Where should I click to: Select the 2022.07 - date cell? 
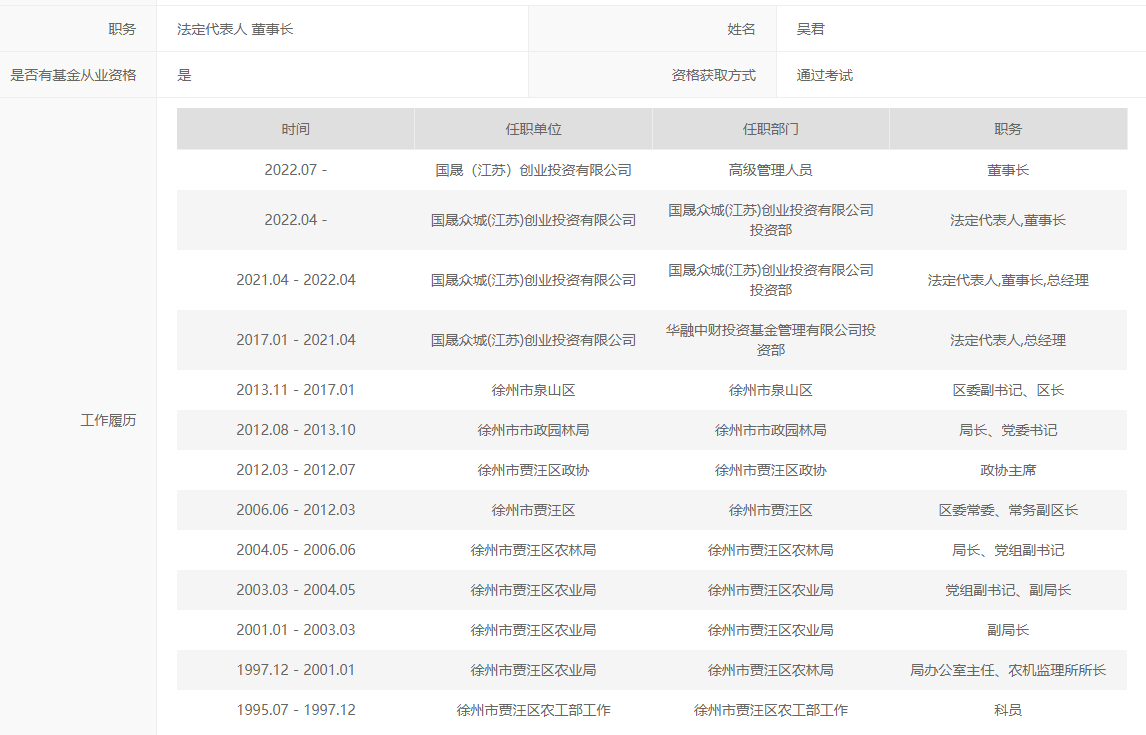pos(295,170)
